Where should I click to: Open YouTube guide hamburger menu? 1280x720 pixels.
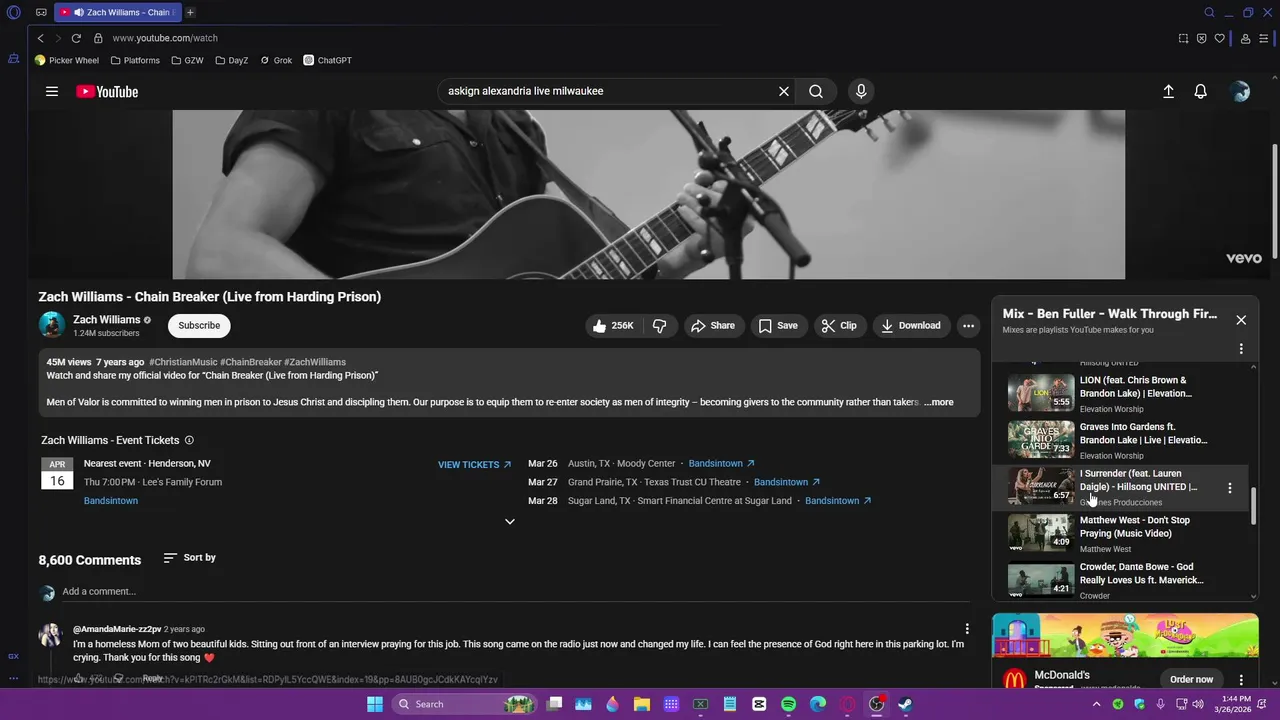point(52,91)
